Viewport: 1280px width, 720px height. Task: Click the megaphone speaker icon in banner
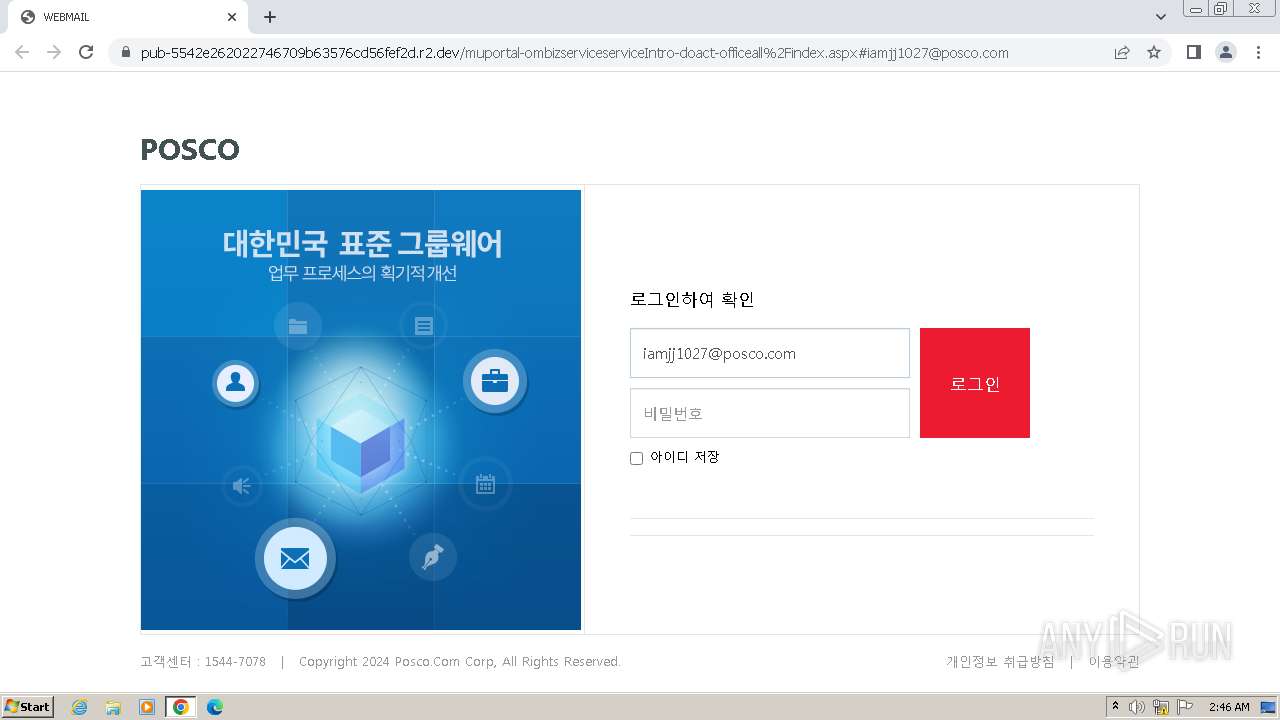[x=242, y=486]
